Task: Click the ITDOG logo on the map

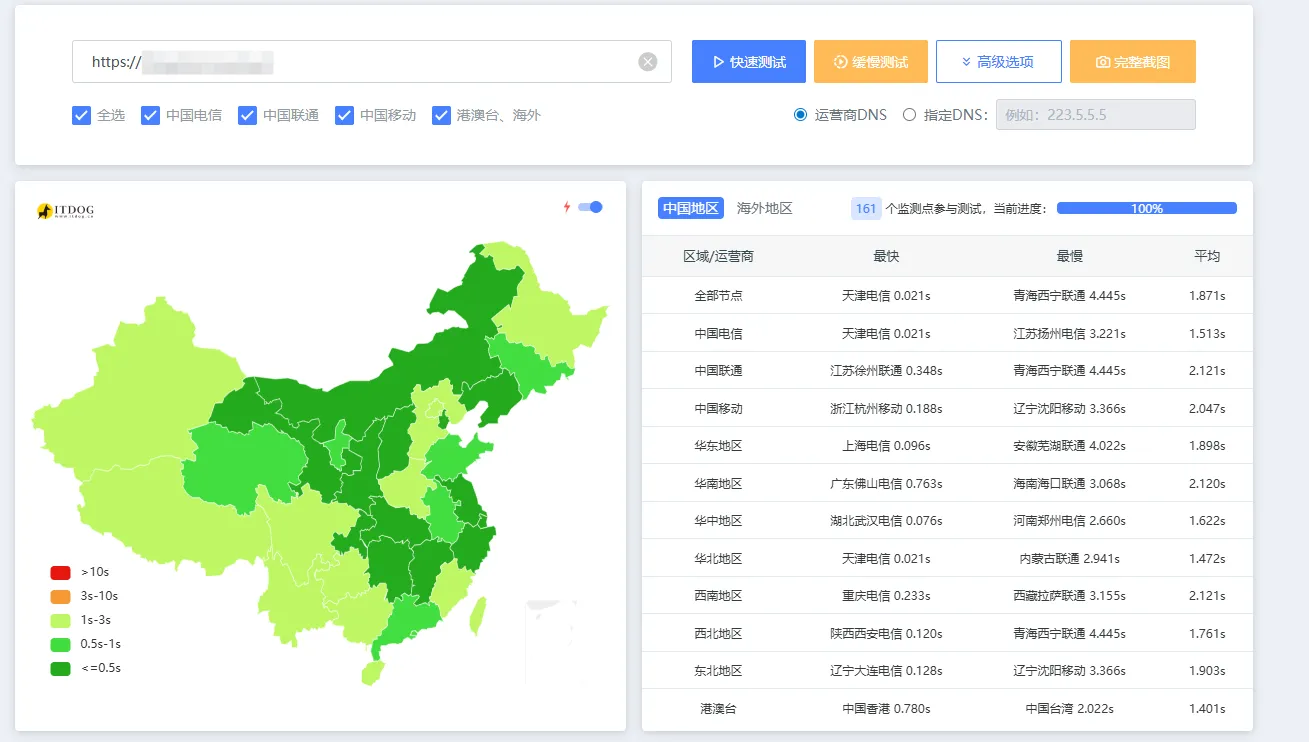Action: point(65,211)
